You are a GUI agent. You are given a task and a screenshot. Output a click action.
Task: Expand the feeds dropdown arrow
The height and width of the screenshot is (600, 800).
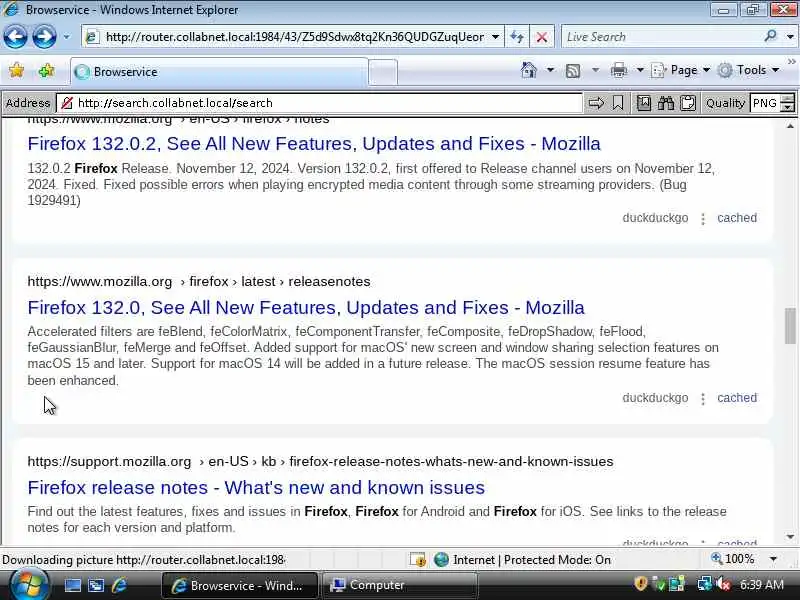point(595,70)
